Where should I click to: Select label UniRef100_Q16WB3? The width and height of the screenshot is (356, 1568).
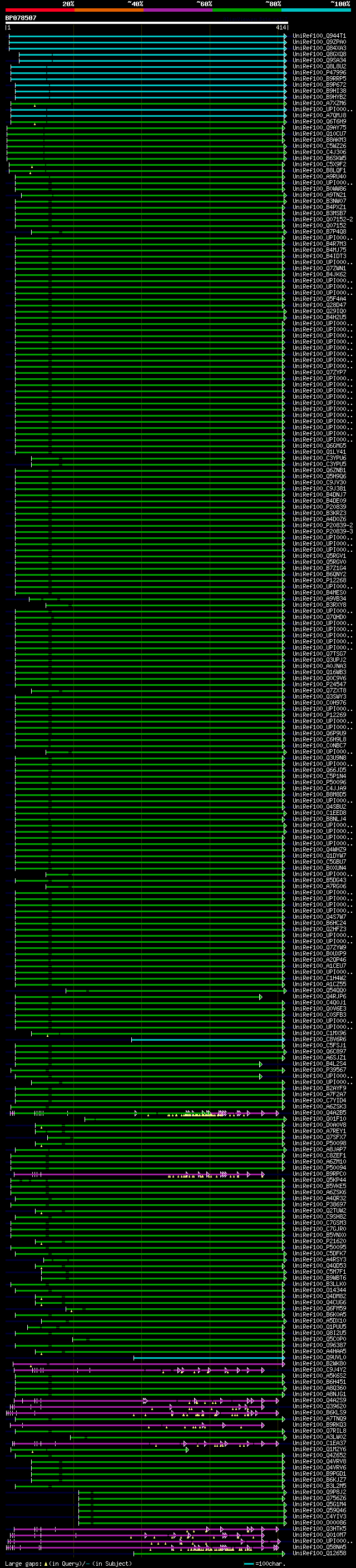click(319, 672)
